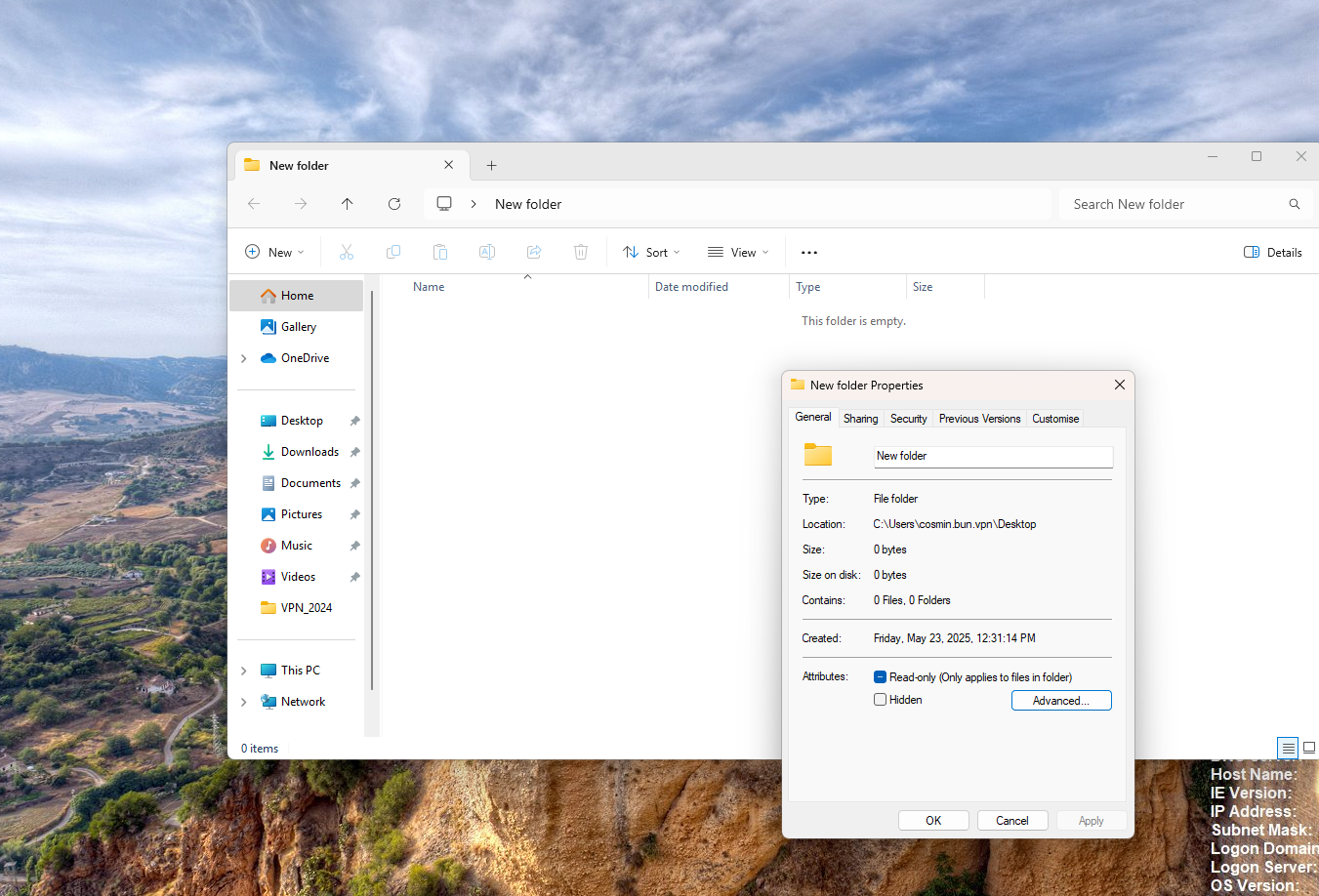Click the Cut scissors icon in toolbar

[347, 252]
